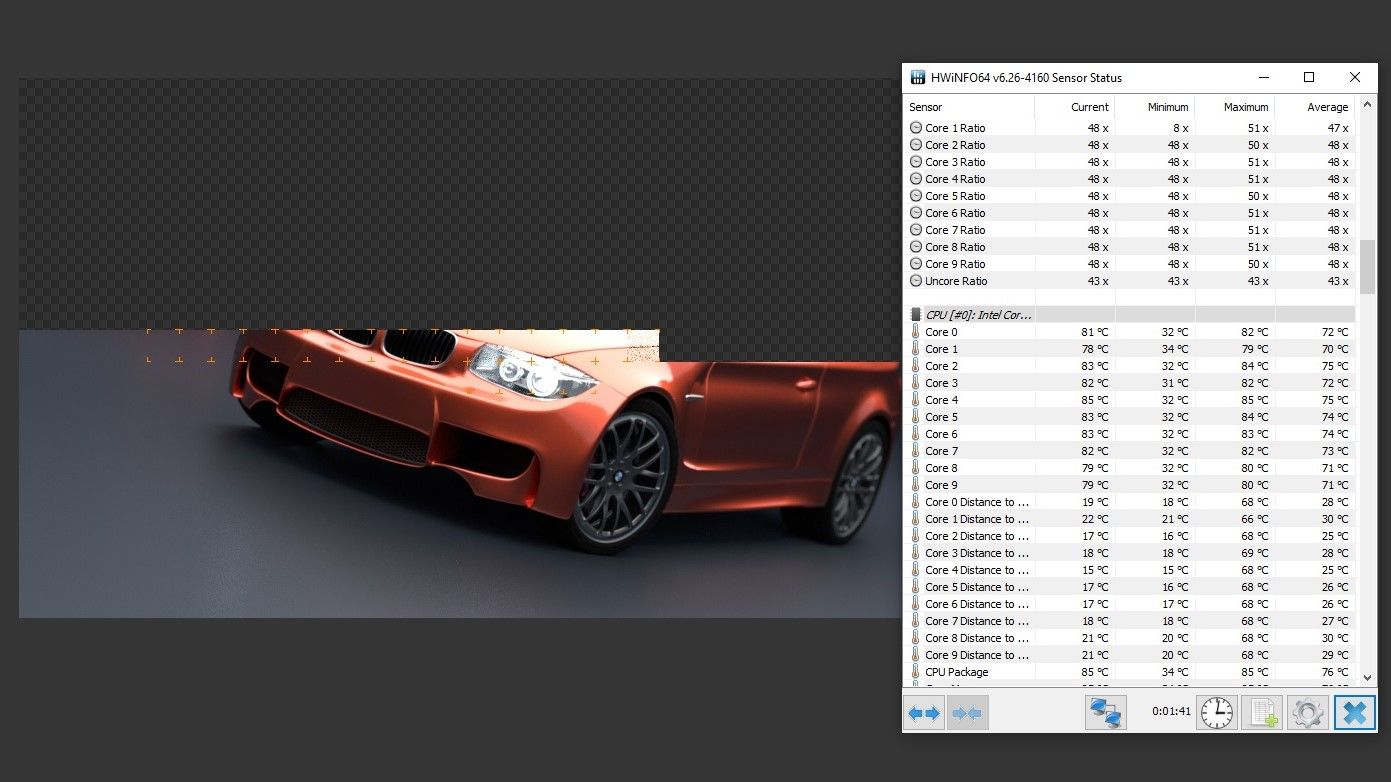Select the CPU Package temperature row
Screen dimensions: 1391x782
point(956,672)
